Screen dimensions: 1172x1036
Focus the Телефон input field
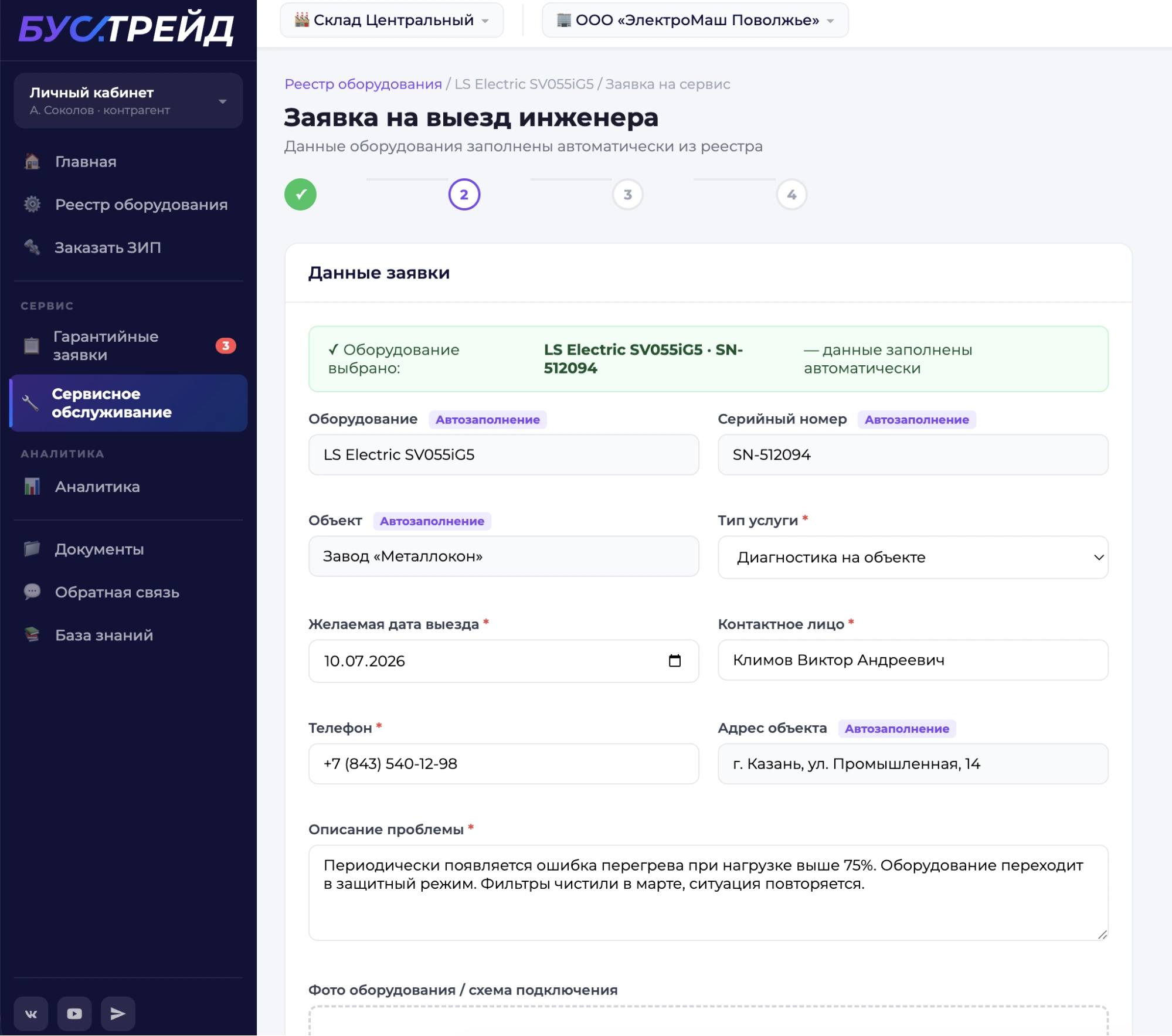point(504,764)
